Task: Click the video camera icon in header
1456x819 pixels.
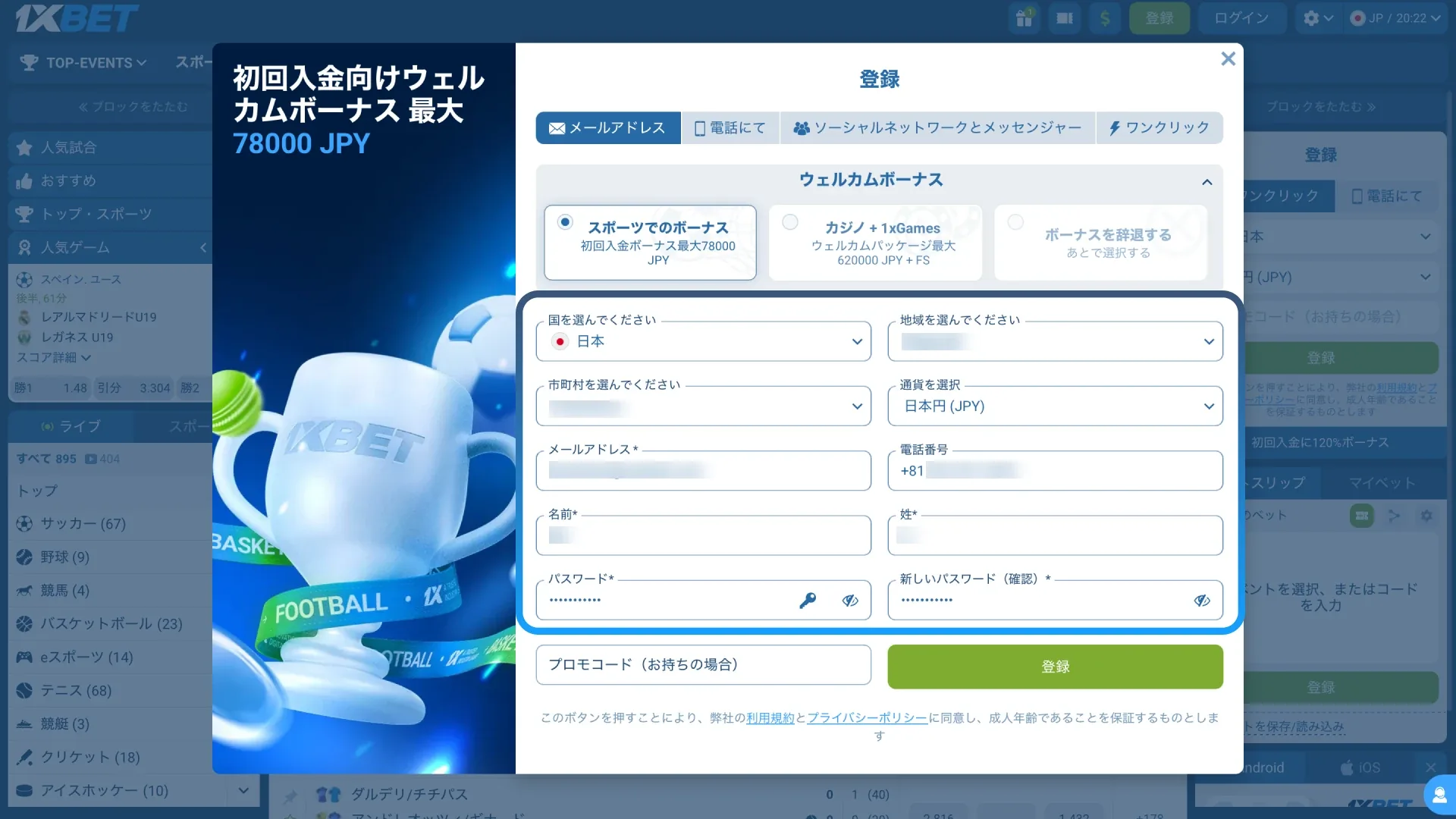Action: (x=1065, y=18)
